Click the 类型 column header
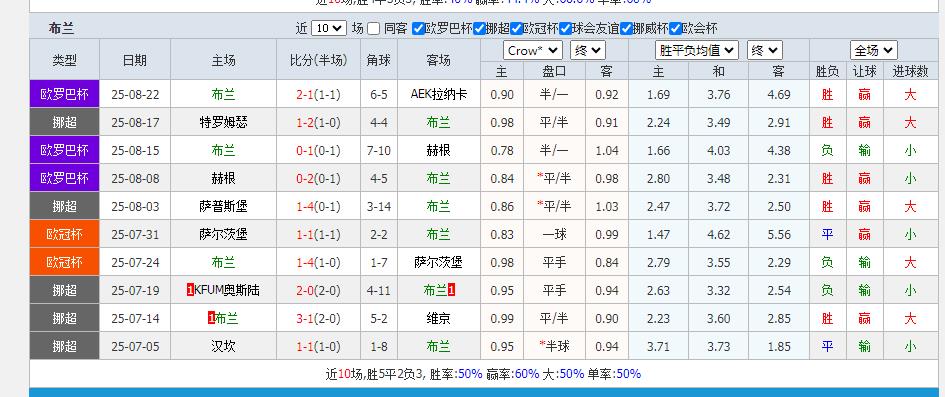945x397 pixels. point(64,60)
